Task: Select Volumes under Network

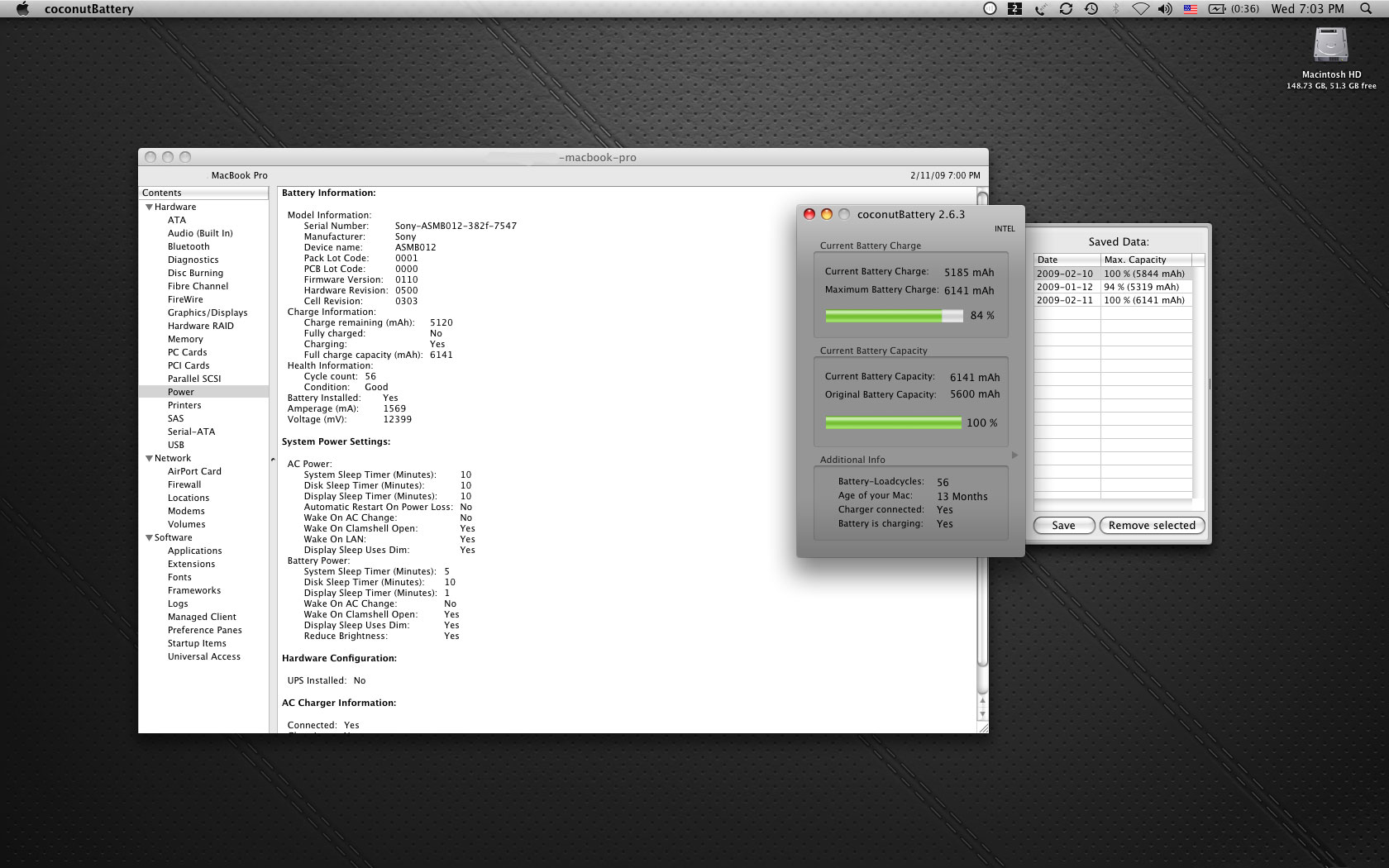Action: 187,524
